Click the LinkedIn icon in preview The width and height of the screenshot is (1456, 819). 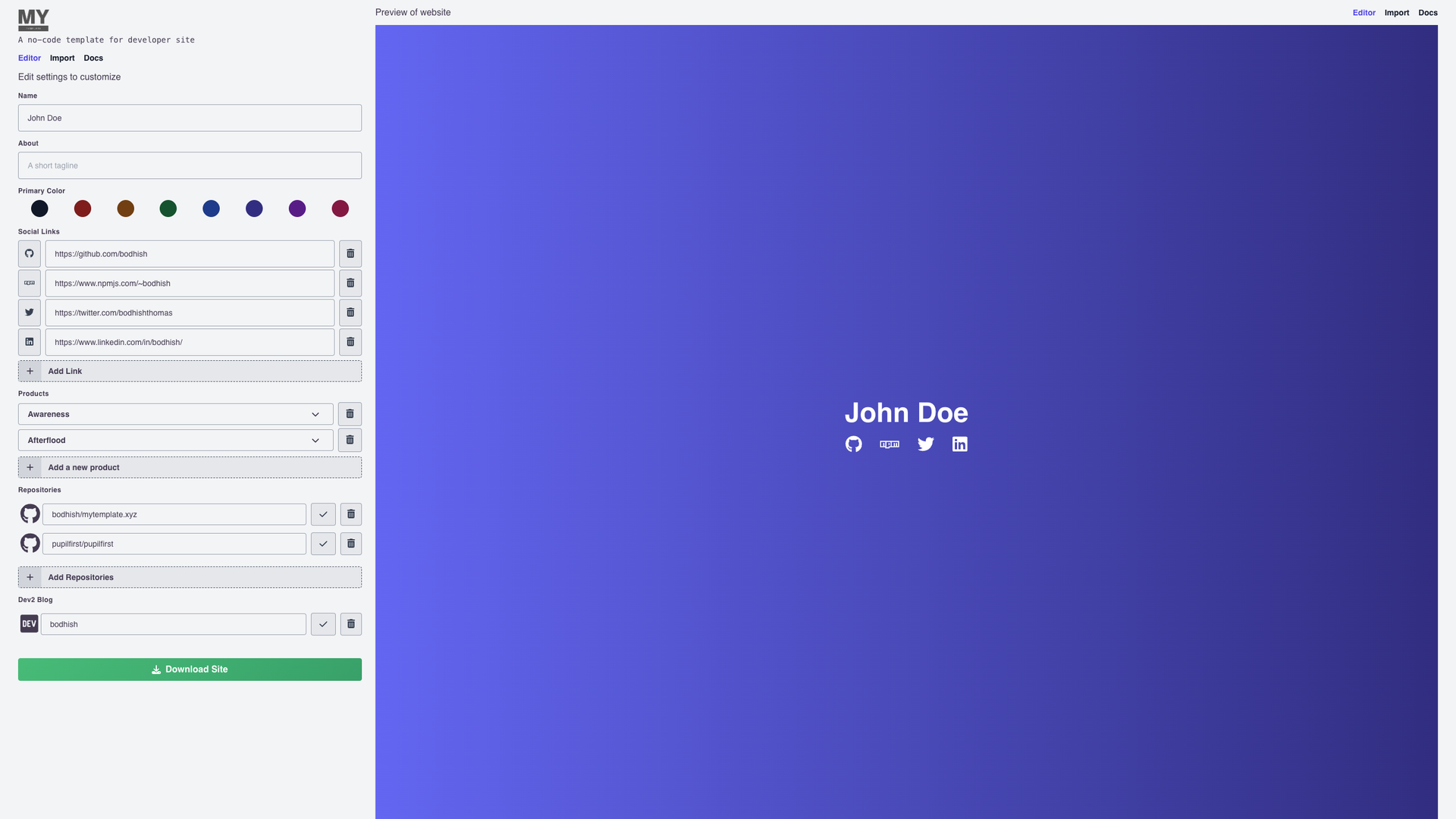[960, 444]
